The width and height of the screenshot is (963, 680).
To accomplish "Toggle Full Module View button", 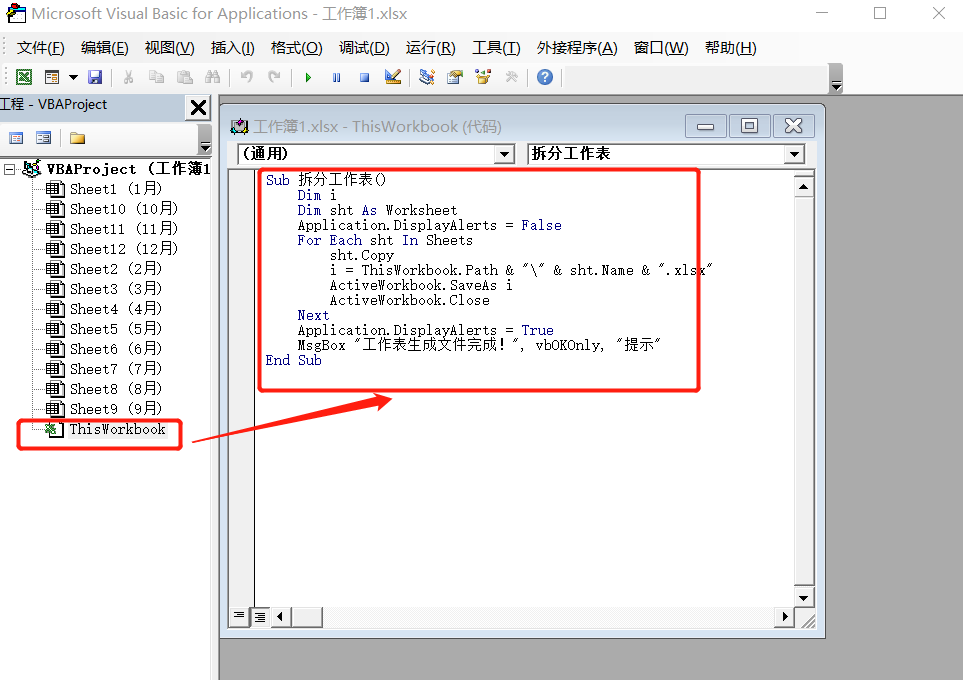I will [x=260, y=617].
